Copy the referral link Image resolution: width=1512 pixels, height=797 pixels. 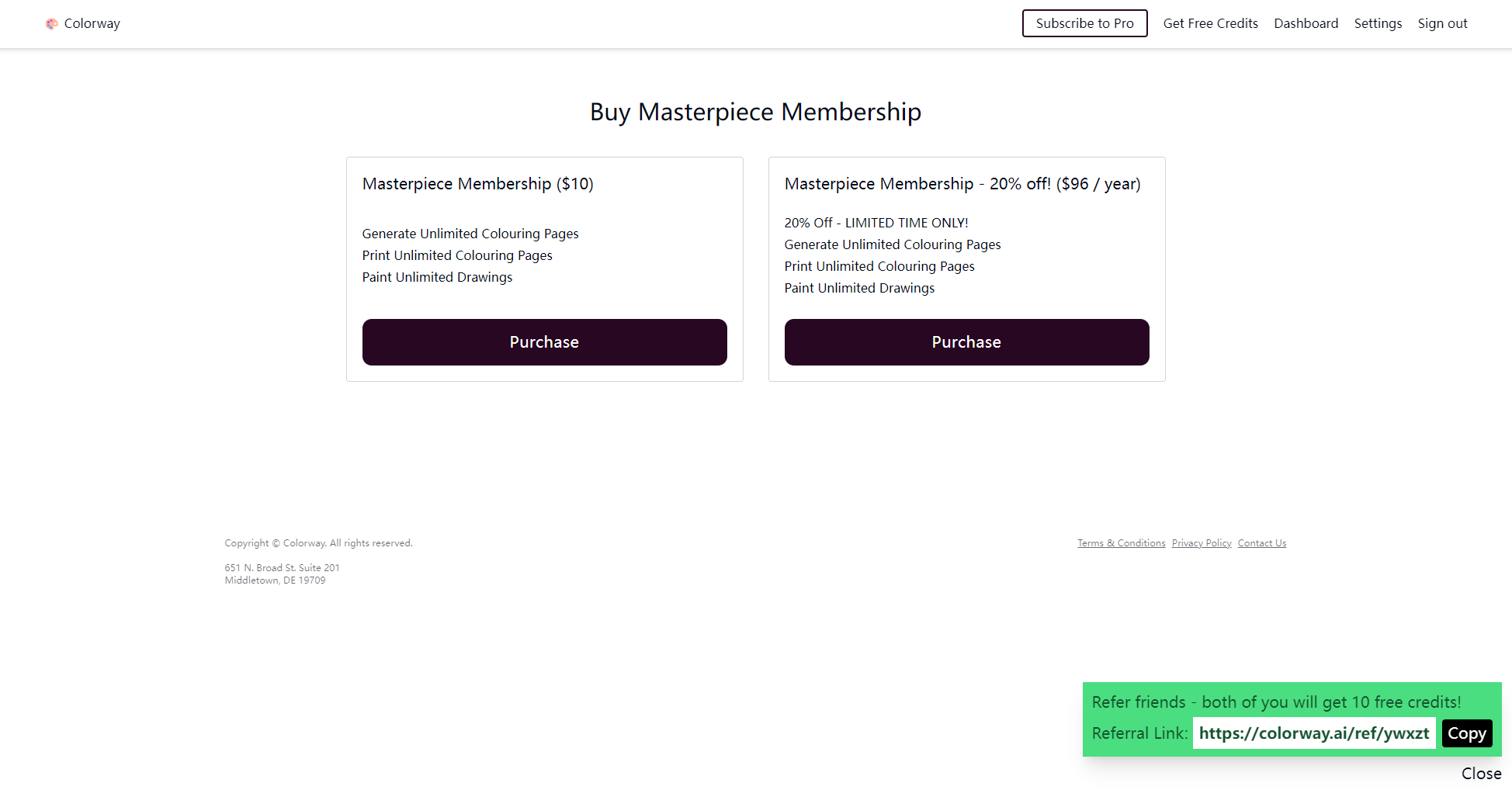(1466, 733)
